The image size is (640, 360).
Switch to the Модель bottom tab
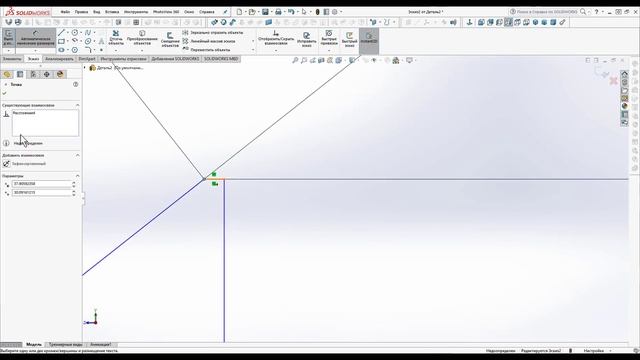(34, 344)
